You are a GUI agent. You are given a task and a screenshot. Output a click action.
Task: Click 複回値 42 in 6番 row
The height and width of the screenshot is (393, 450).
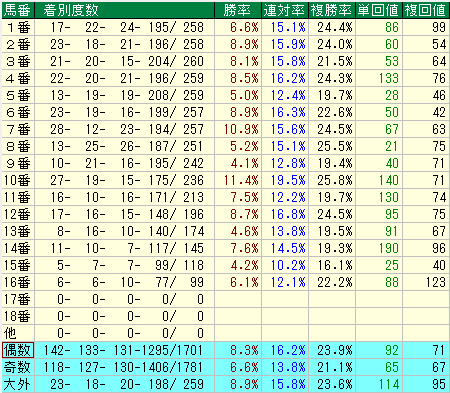pyautogui.click(x=439, y=112)
